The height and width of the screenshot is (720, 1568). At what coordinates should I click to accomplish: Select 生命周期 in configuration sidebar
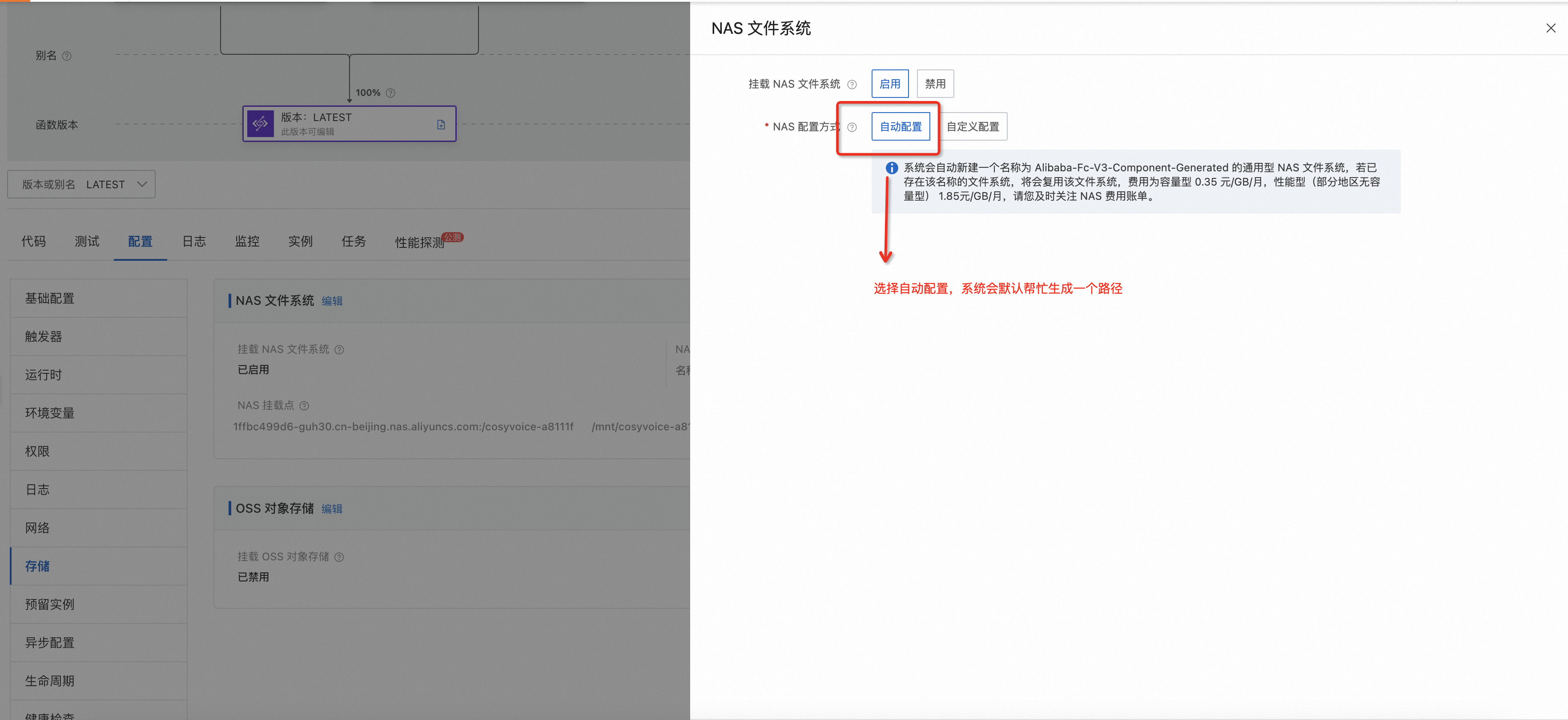(x=99, y=681)
